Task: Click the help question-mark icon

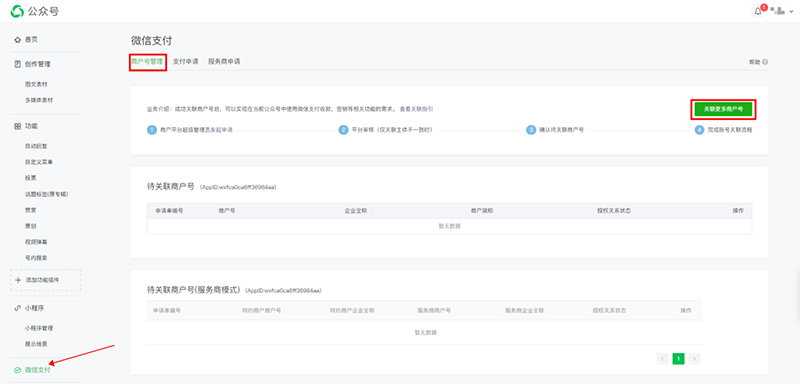Action: [765, 62]
